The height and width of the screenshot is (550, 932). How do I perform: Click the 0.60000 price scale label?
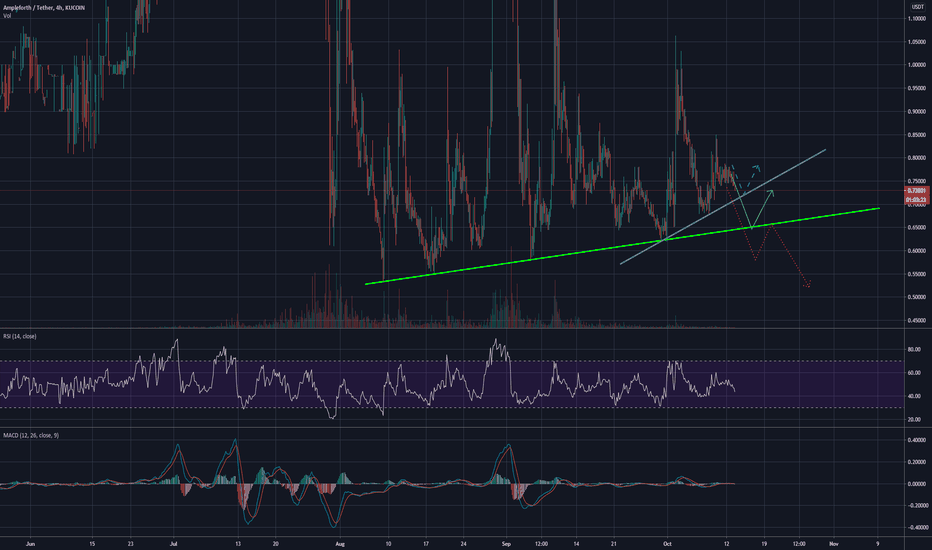click(917, 251)
